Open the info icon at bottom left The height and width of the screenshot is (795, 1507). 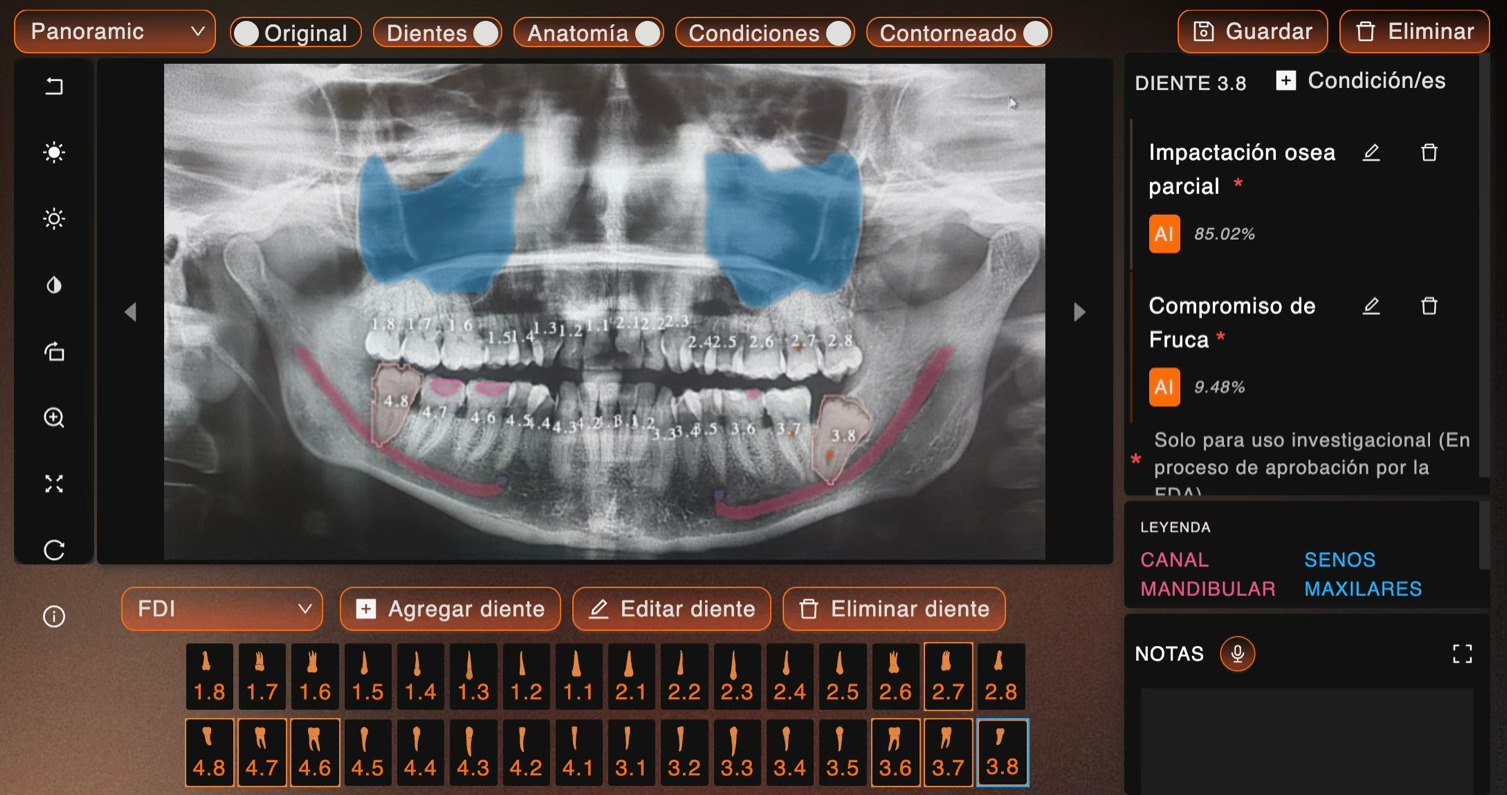[x=54, y=617]
